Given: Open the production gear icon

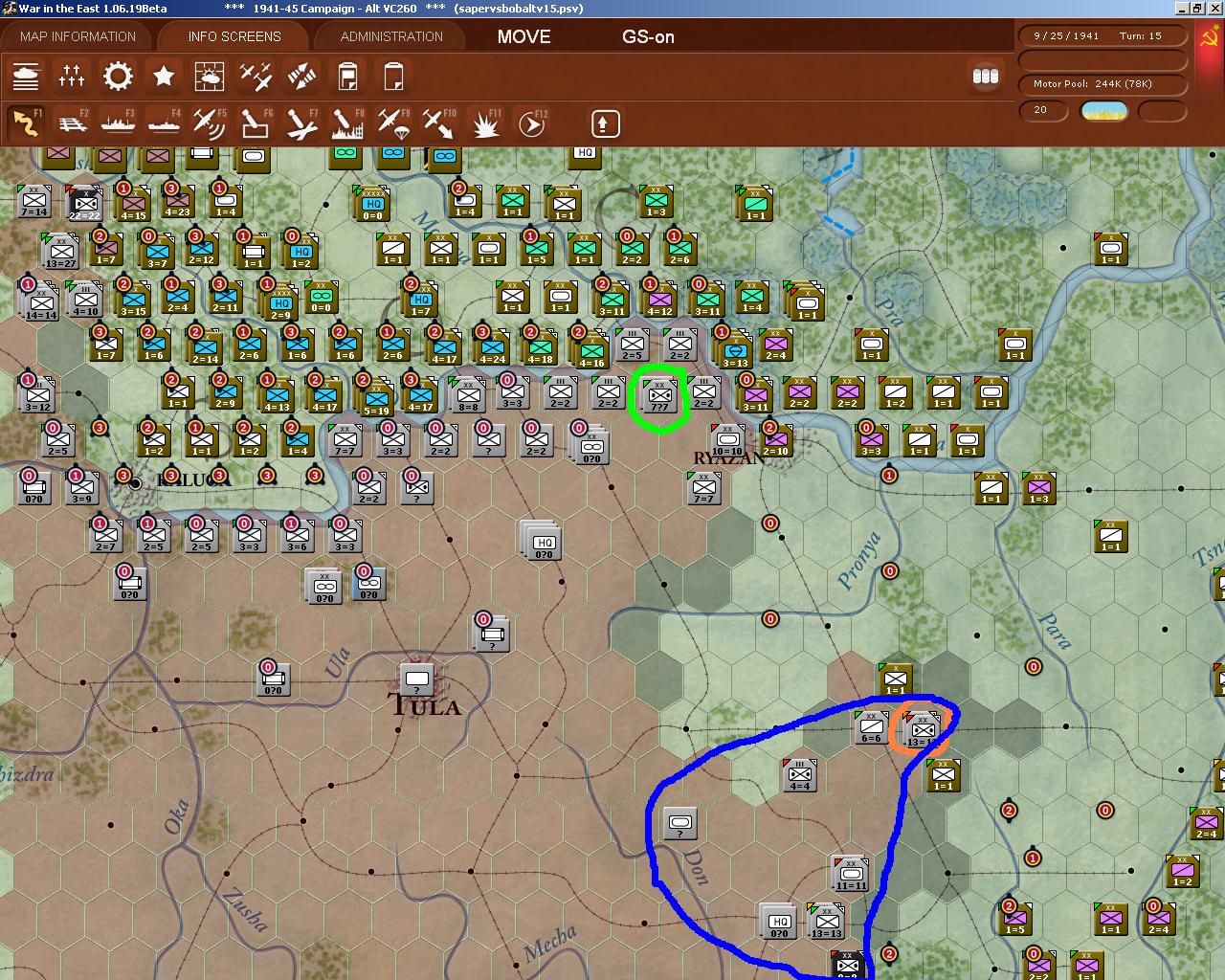Looking at the screenshot, I should click(118, 76).
